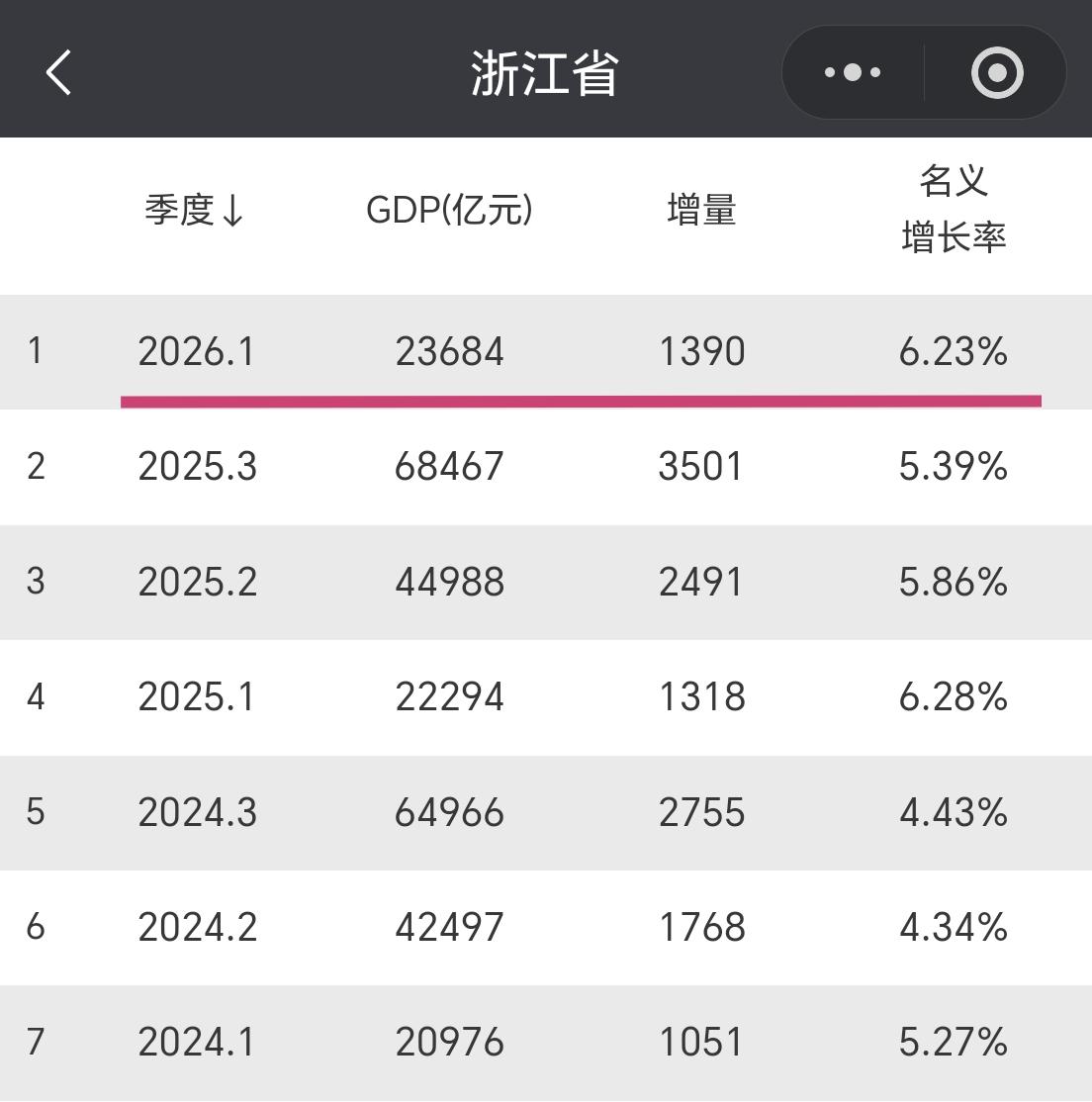This screenshot has width=1092, height=1102.
Task: Select the 2025.1 quarter row
Action: click(544, 697)
